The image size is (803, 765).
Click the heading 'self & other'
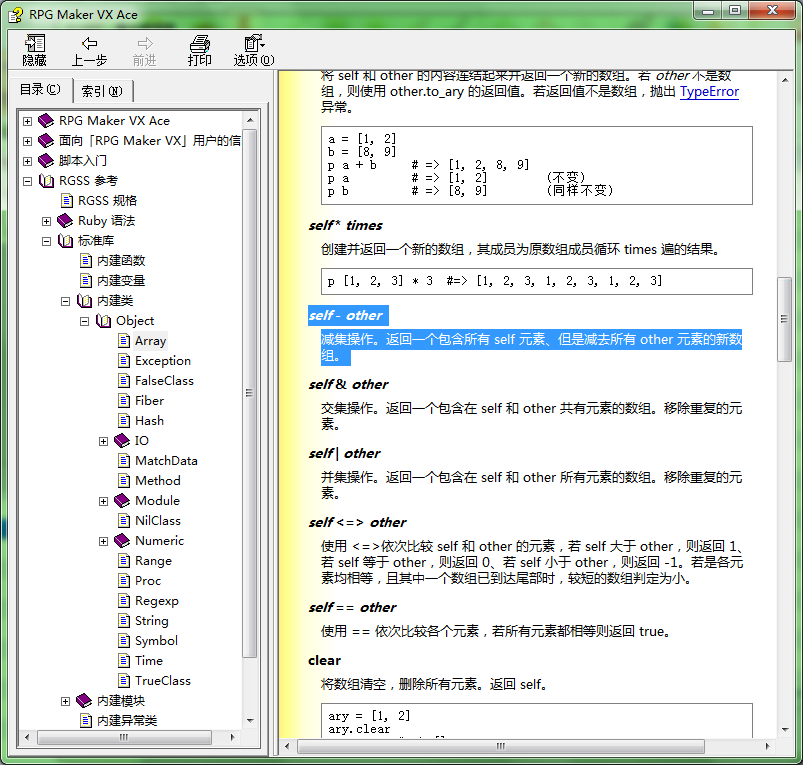[348, 385]
